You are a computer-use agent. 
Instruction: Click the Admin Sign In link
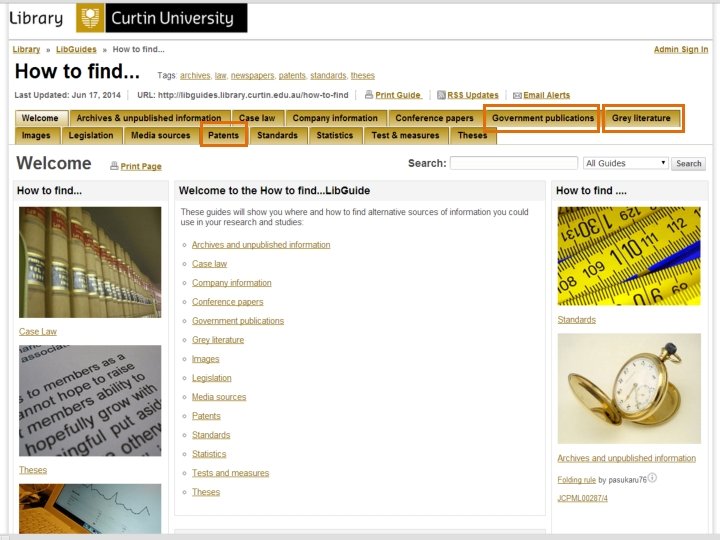click(x=681, y=49)
